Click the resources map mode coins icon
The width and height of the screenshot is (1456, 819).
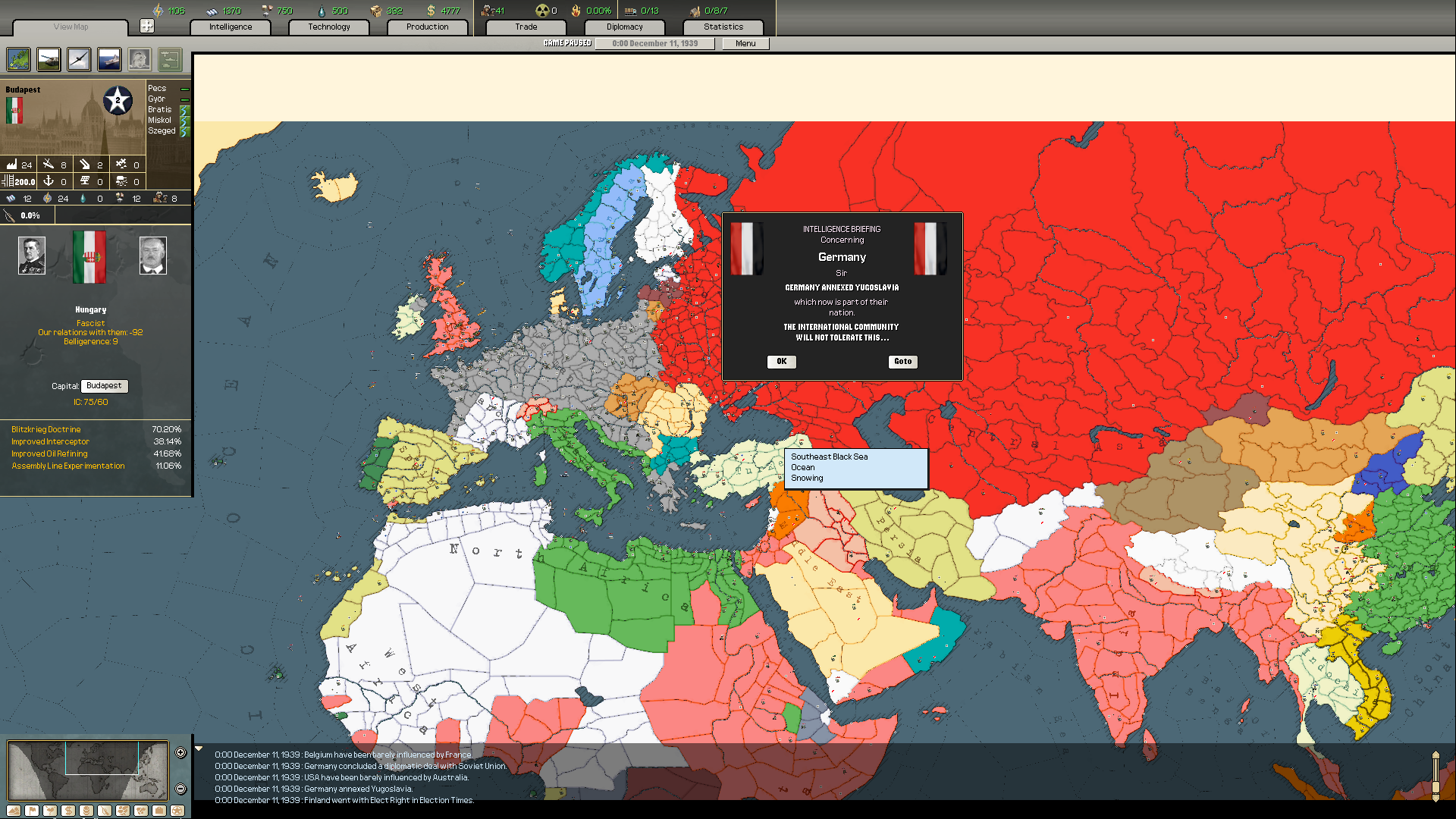[x=86, y=810]
